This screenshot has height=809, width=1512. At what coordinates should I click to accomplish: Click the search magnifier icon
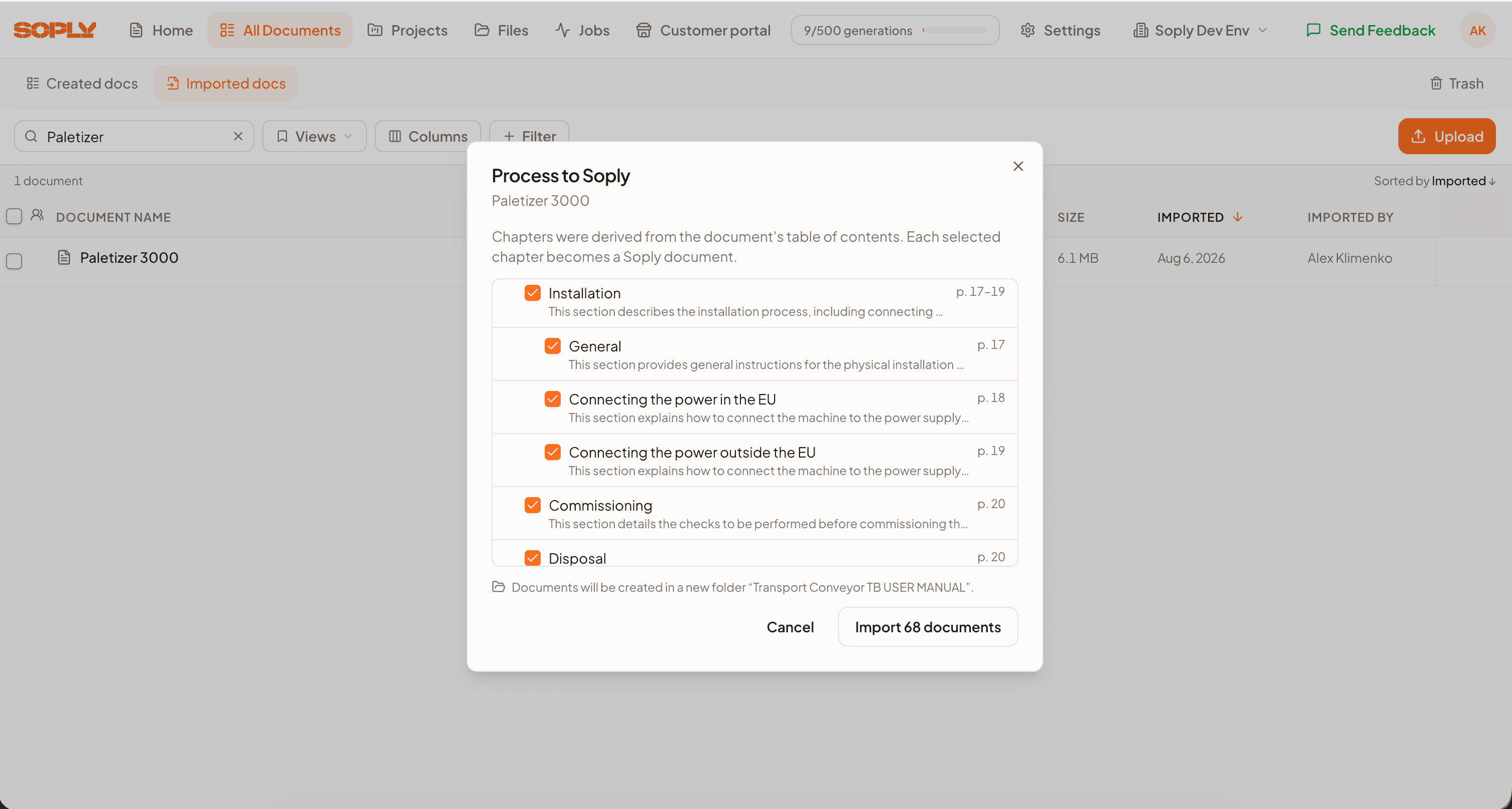31,136
